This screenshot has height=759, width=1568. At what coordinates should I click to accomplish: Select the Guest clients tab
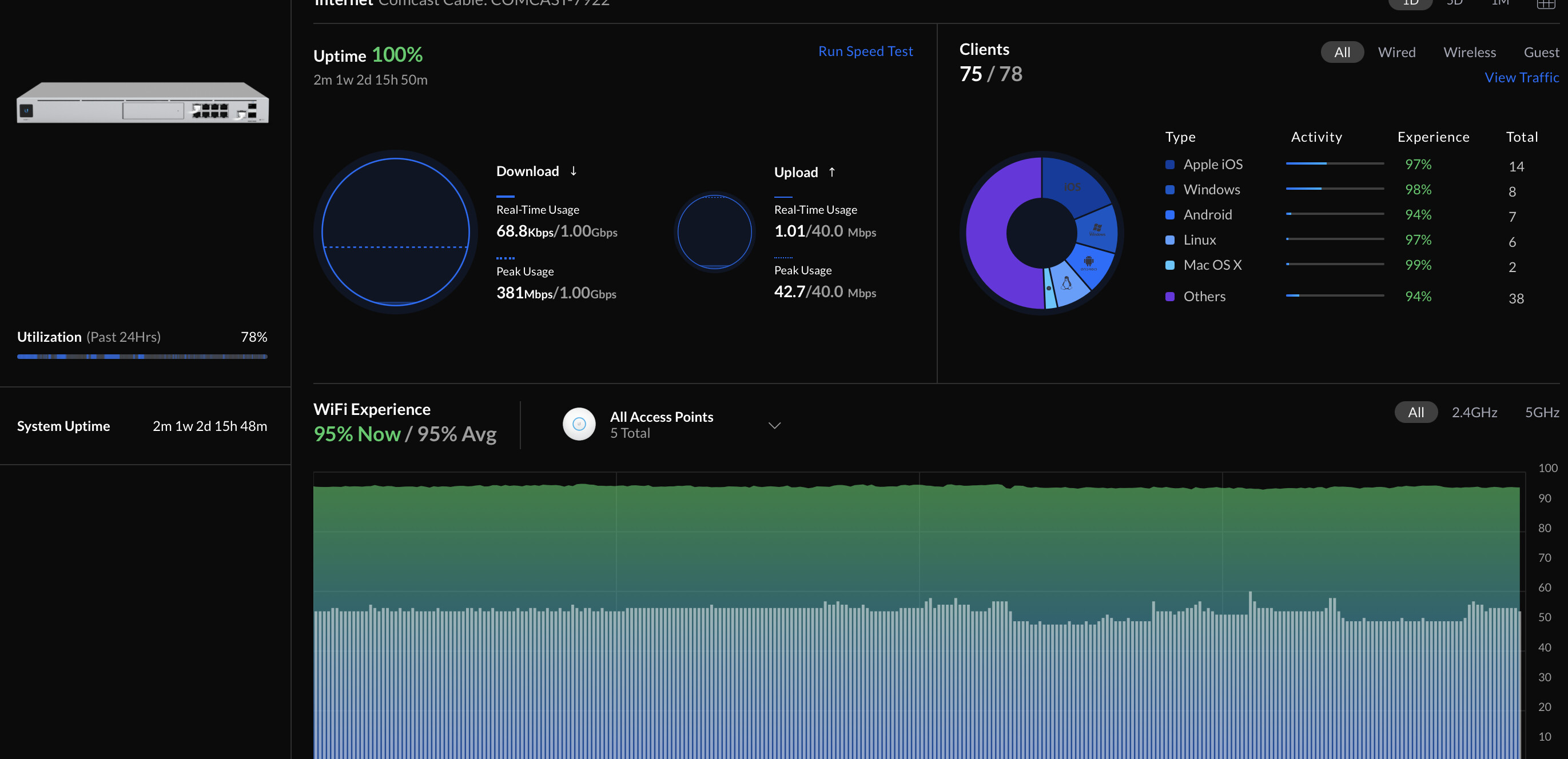1541,53
